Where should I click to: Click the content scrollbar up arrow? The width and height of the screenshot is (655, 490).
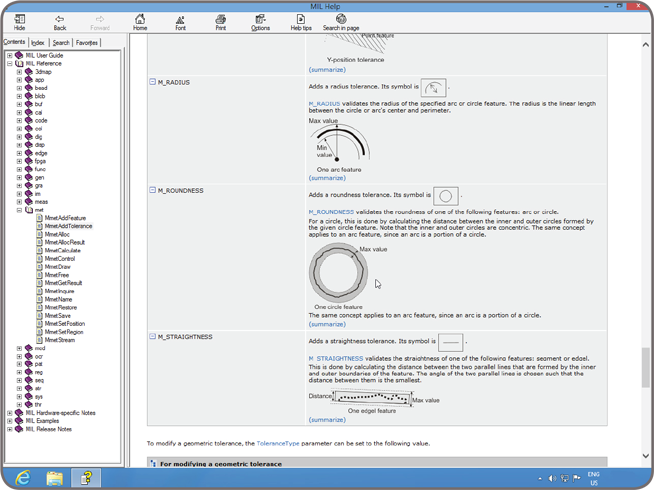(646, 44)
